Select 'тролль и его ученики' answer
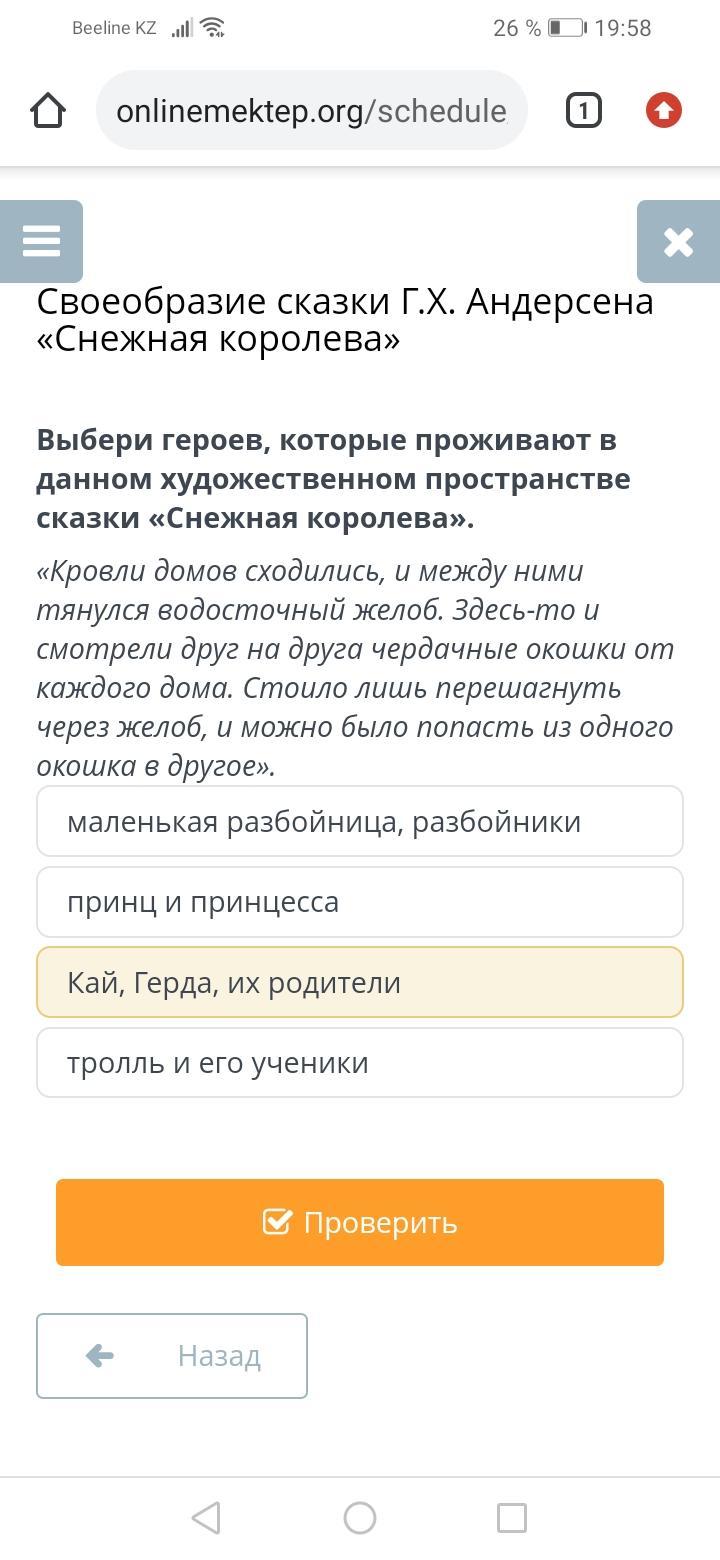Screen dimensions: 720x1560 pyautogui.click(x=360, y=1063)
